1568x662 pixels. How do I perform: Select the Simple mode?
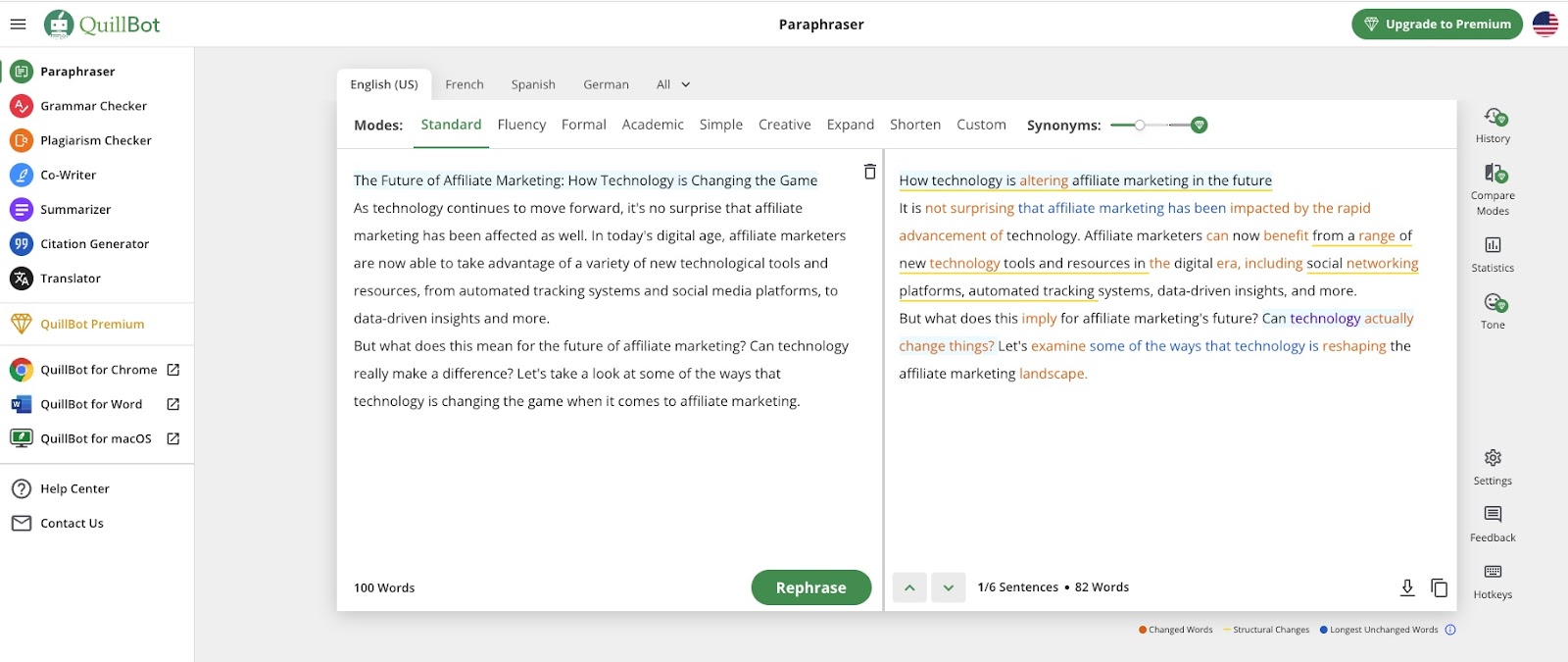[x=721, y=125]
